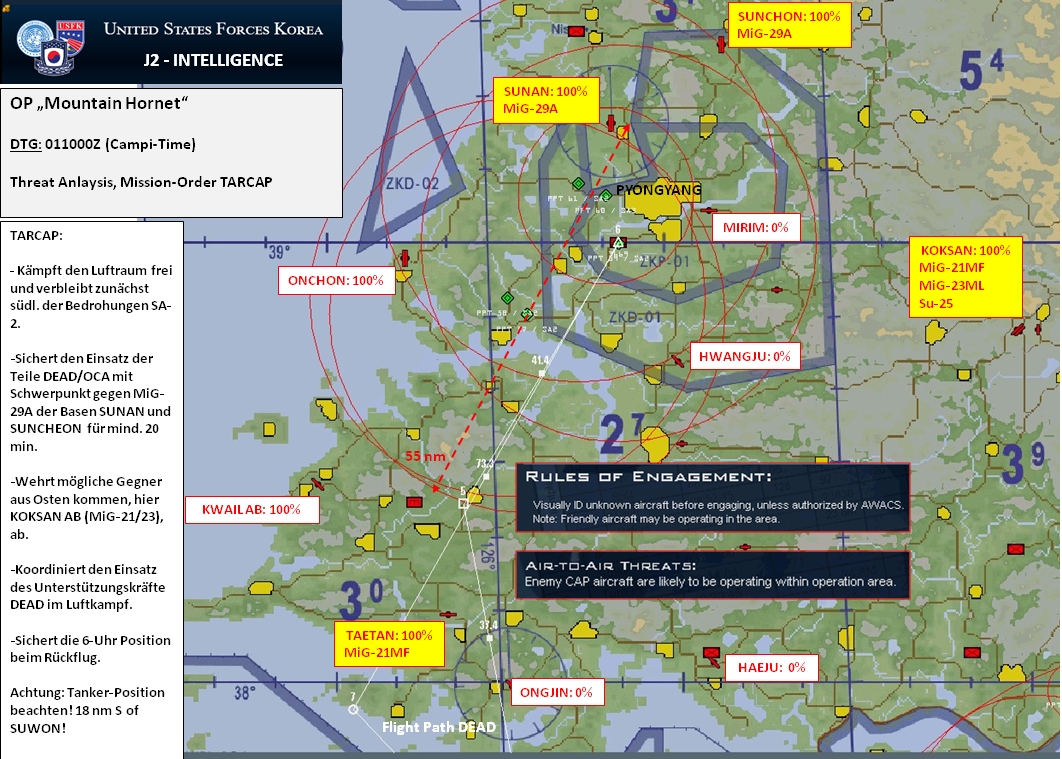Image resolution: width=1062 pixels, height=759 pixels.
Task: Click Threat Analysis, Mission-Order TARCAP text
Action: 141,182
